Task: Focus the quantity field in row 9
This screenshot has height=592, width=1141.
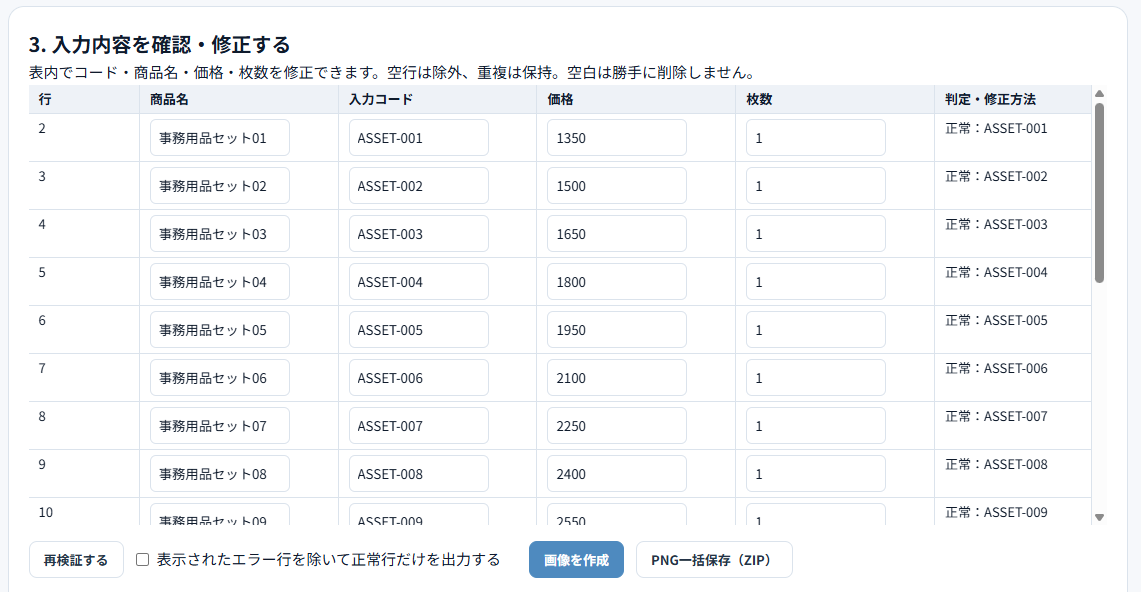Action: coord(816,473)
